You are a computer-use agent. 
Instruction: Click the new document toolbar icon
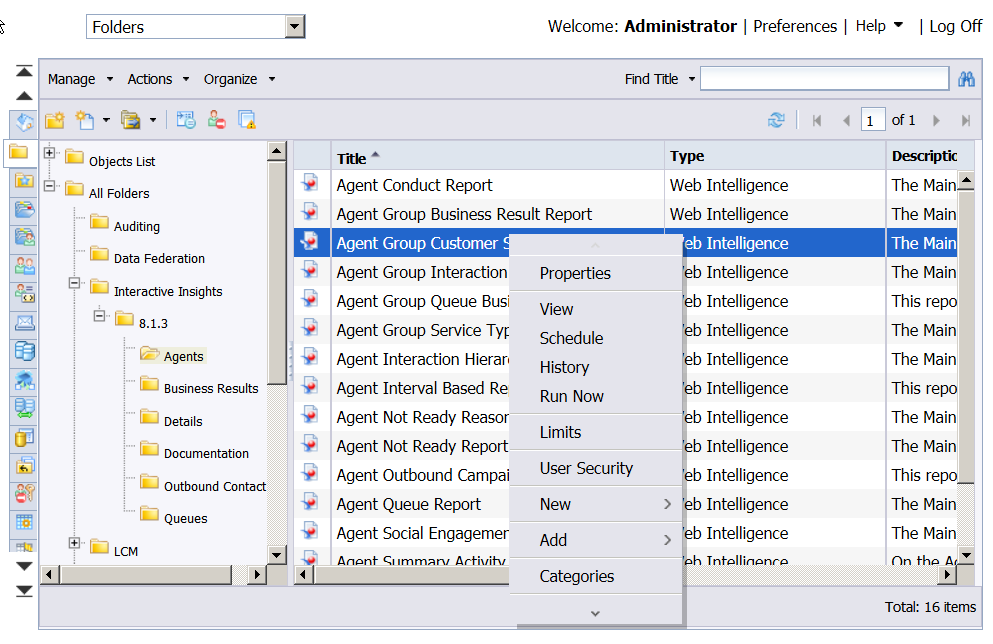point(84,120)
